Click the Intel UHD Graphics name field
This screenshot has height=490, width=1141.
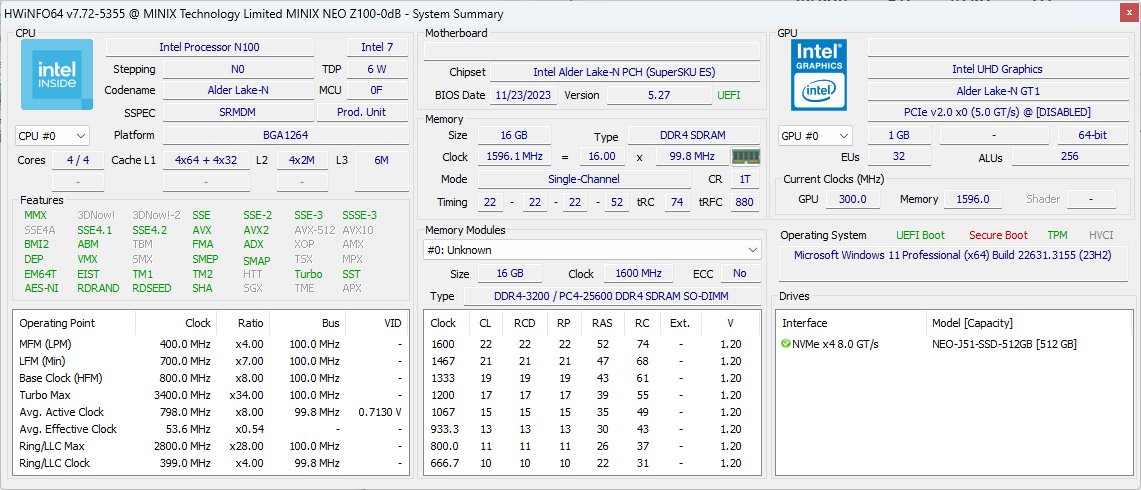997,69
